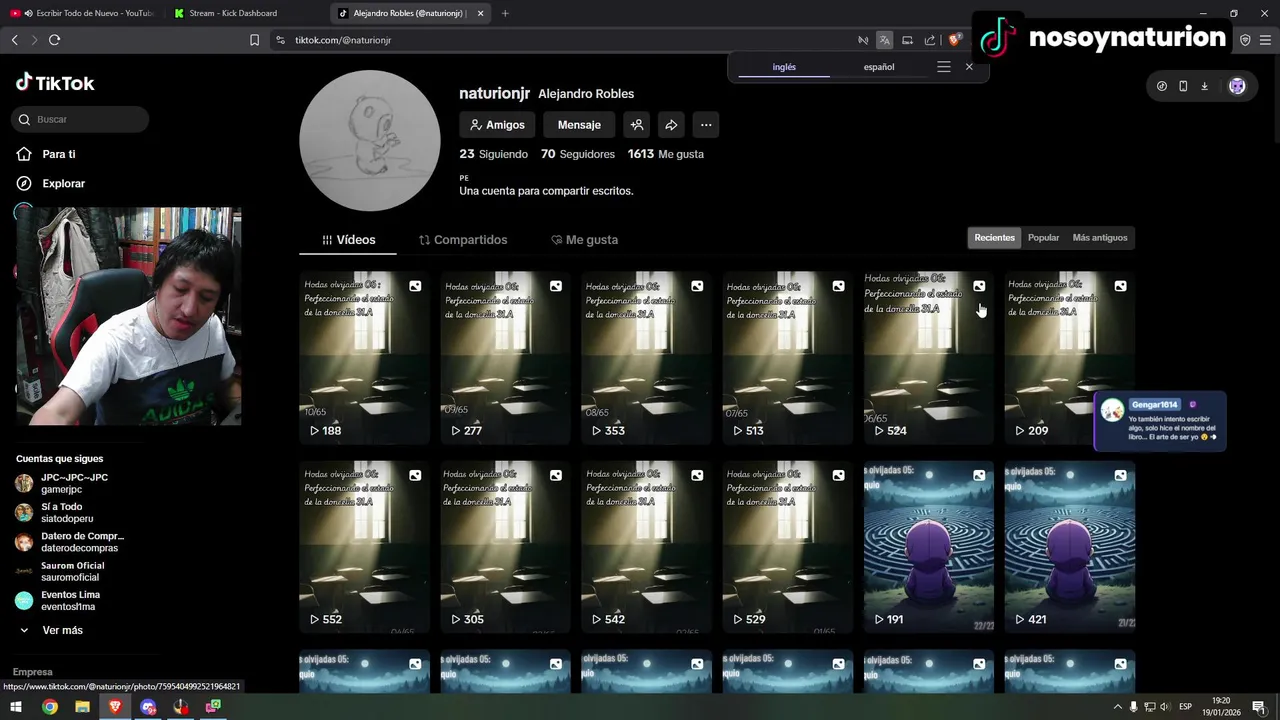
Task: Click the browser back arrow
Action: pyautogui.click(x=14, y=40)
